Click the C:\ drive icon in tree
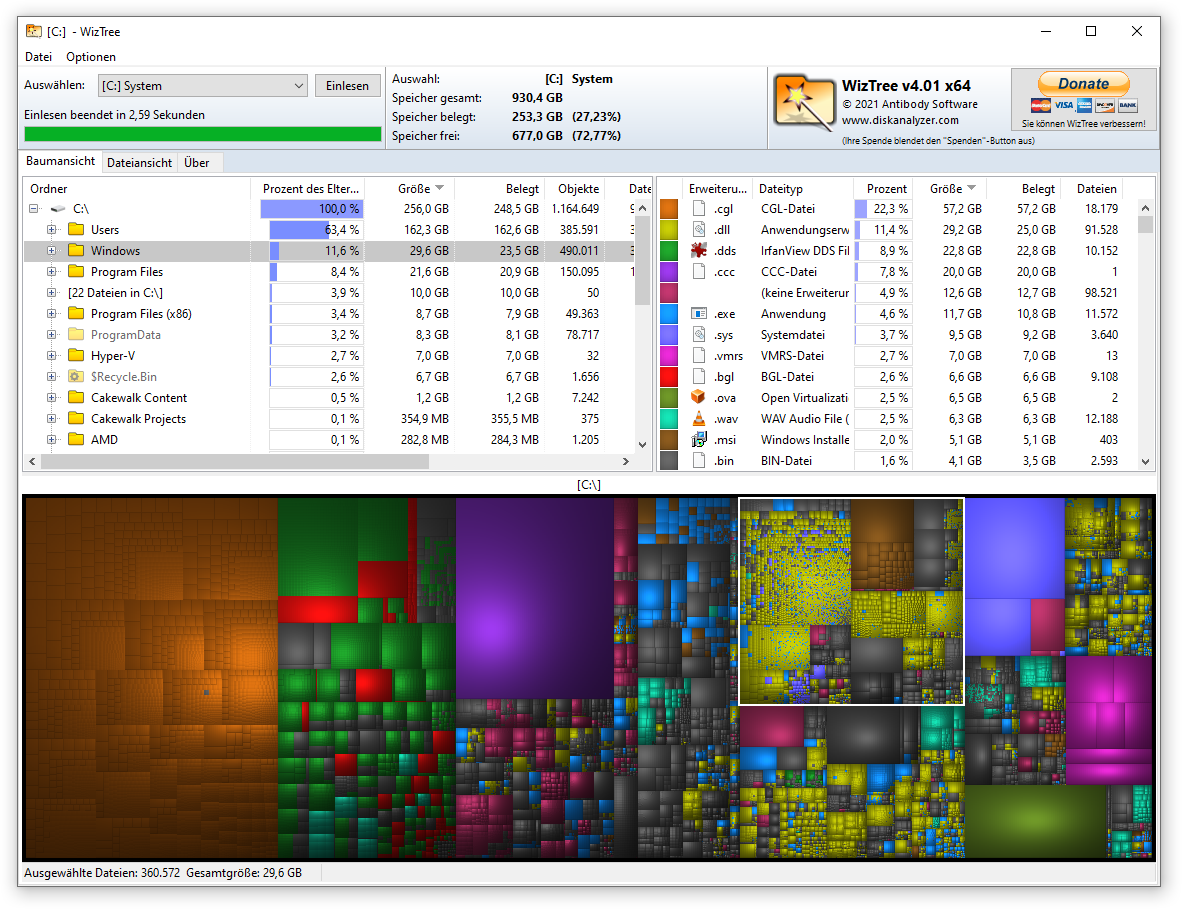 click(59, 209)
